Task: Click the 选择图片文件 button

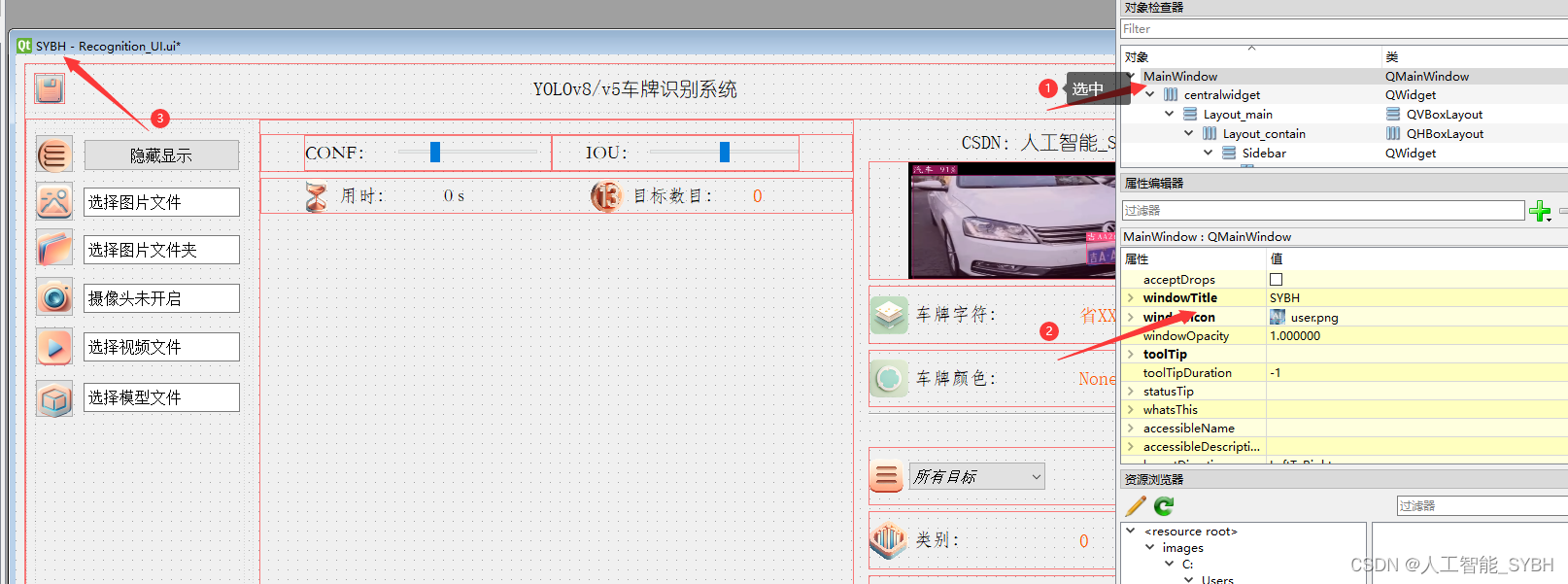Action: pyautogui.click(x=161, y=202)
